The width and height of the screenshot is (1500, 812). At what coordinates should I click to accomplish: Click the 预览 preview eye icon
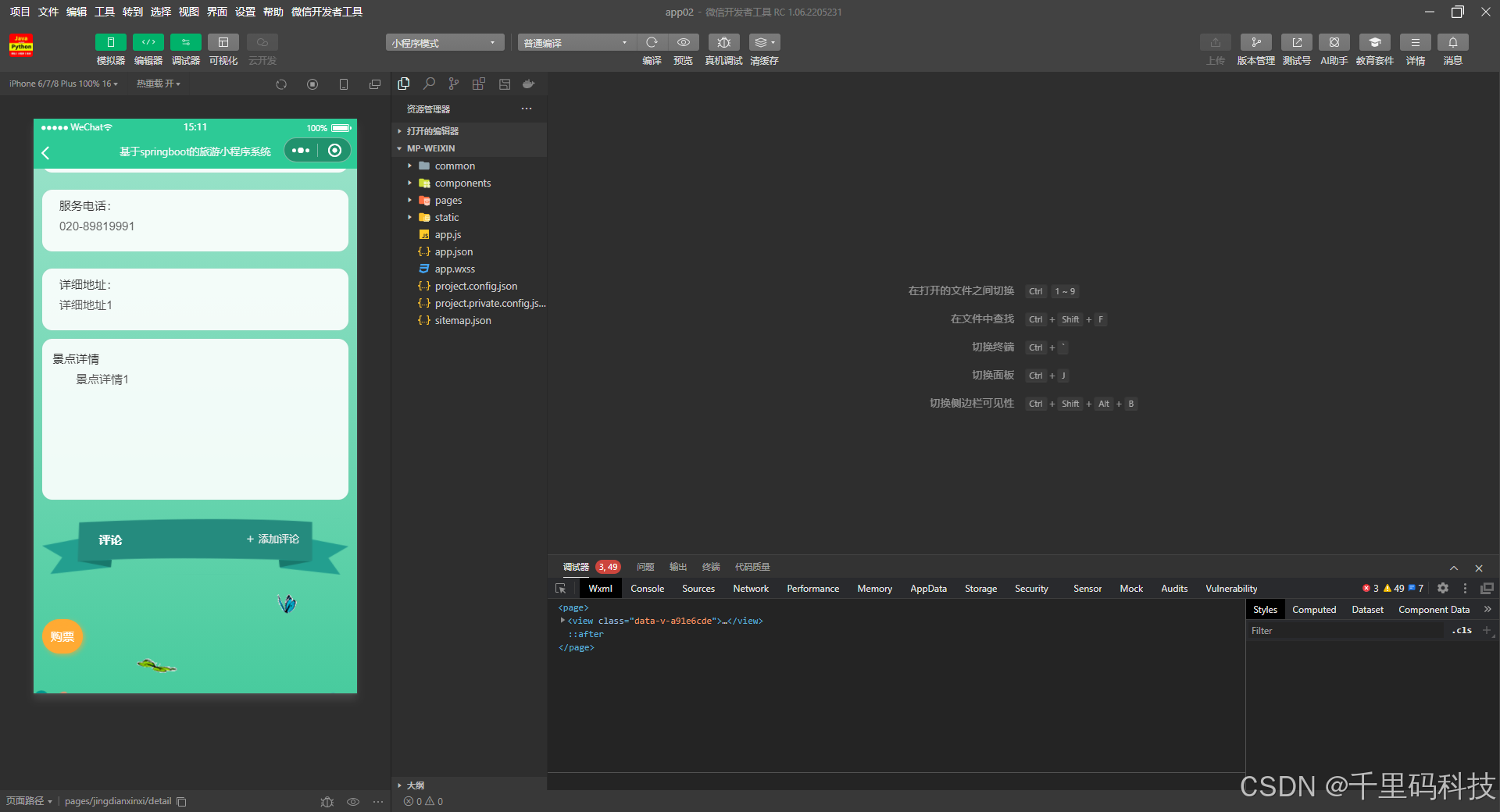[684, 42]
